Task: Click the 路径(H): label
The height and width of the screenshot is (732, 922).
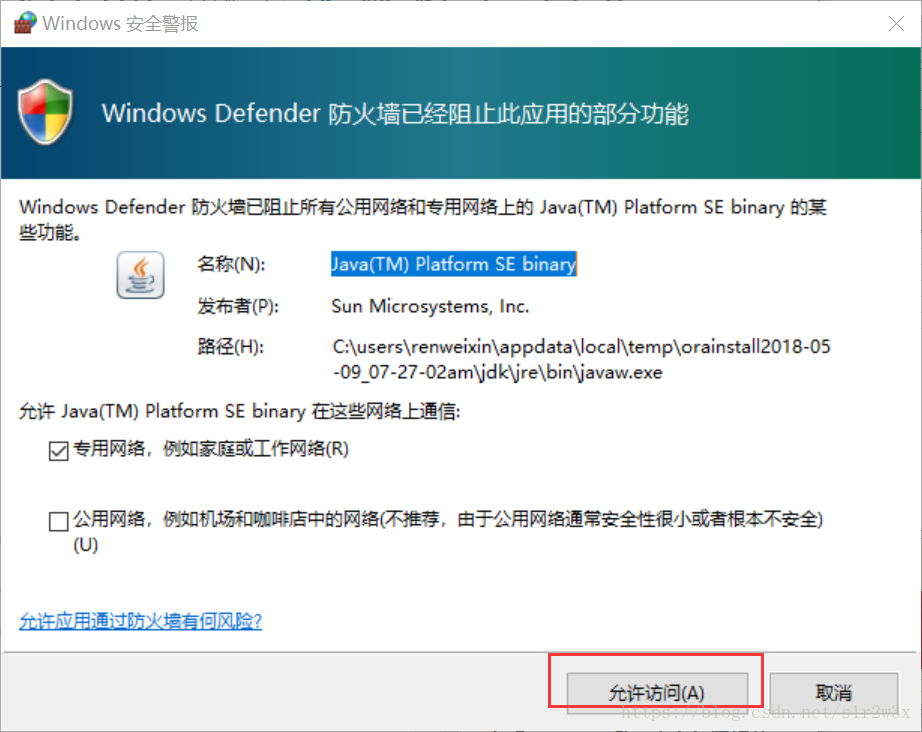Action: 230,347
